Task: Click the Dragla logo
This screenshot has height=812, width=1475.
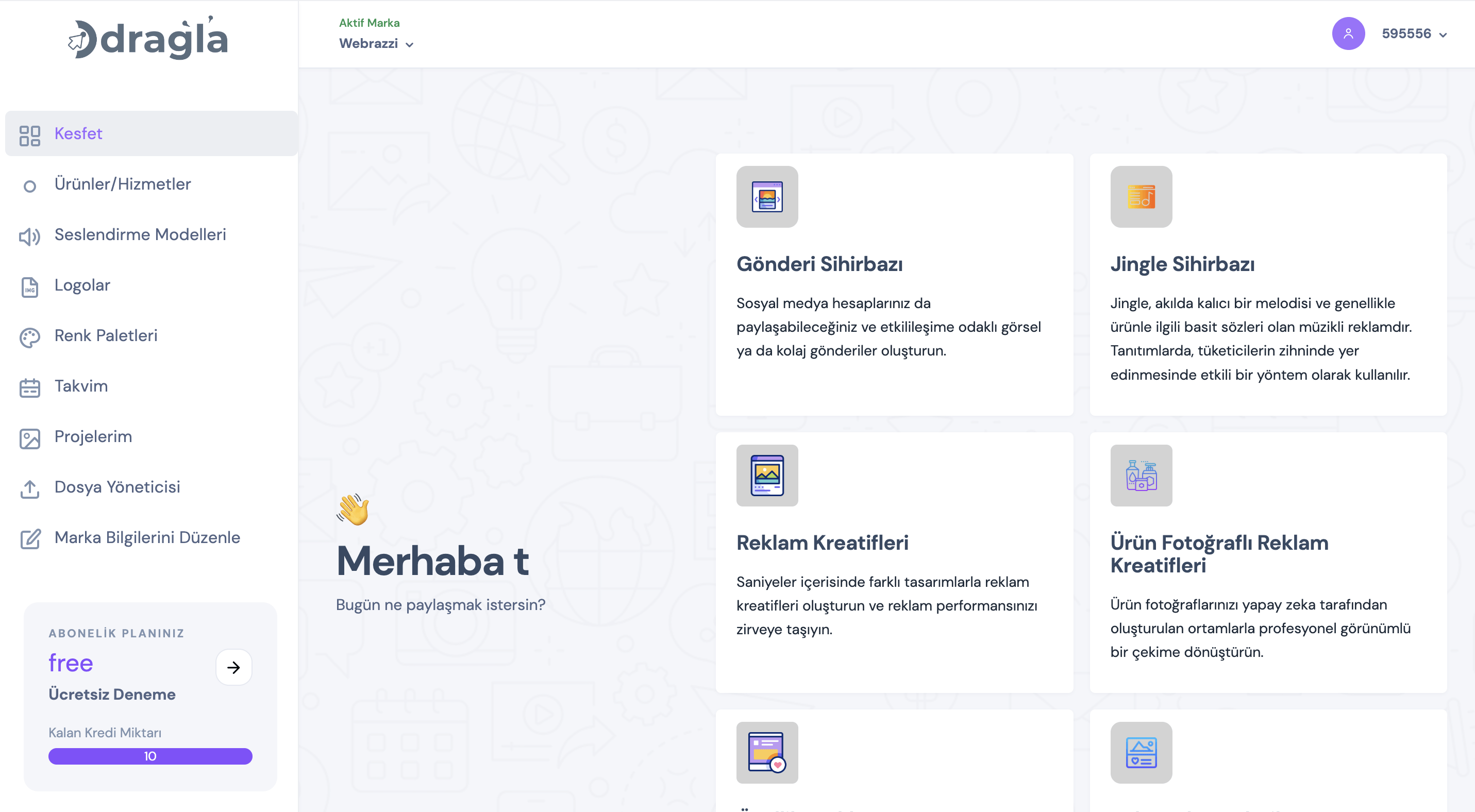Action: 148,38
